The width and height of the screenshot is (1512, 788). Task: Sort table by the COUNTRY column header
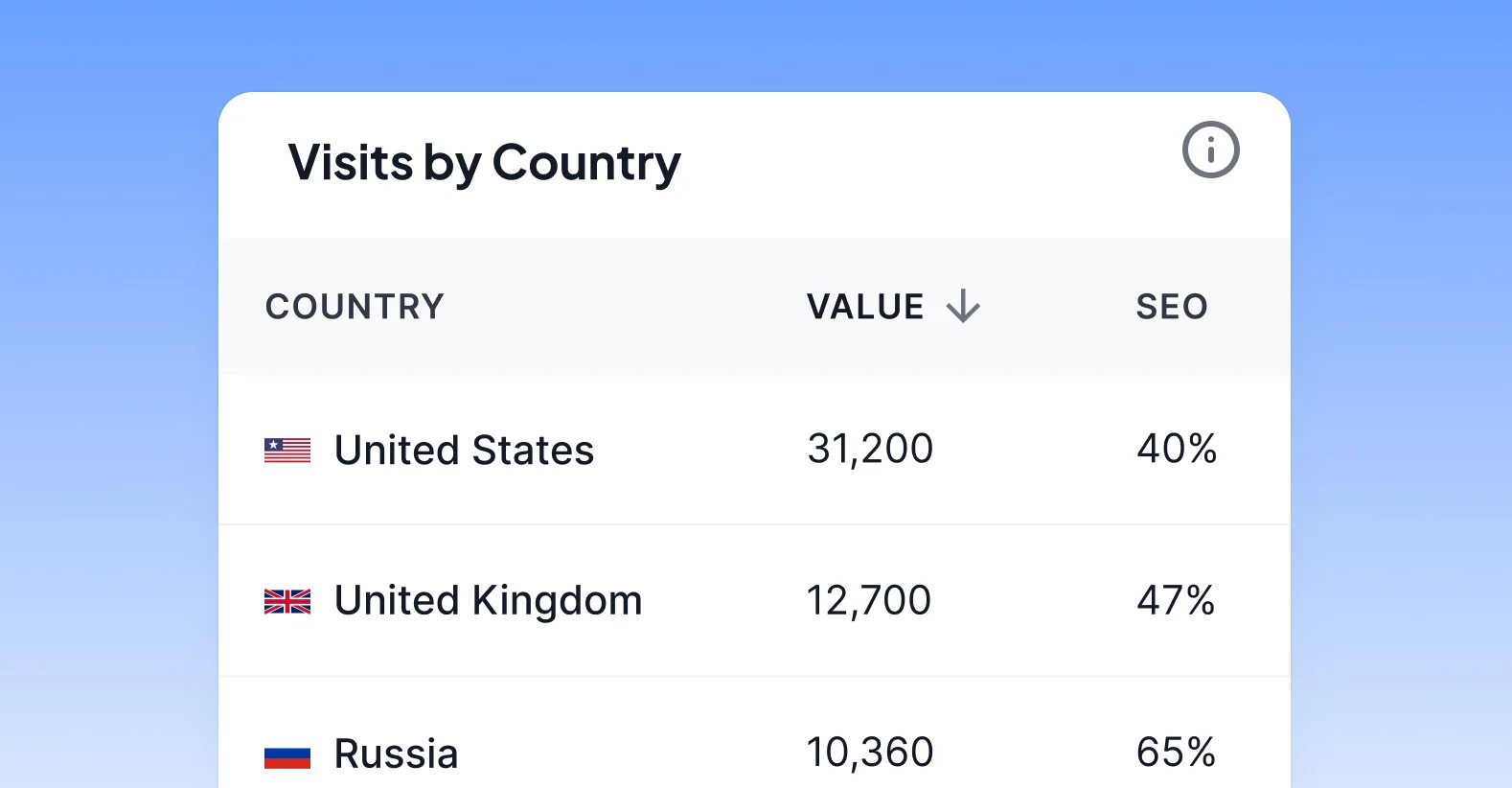point(355,307)
